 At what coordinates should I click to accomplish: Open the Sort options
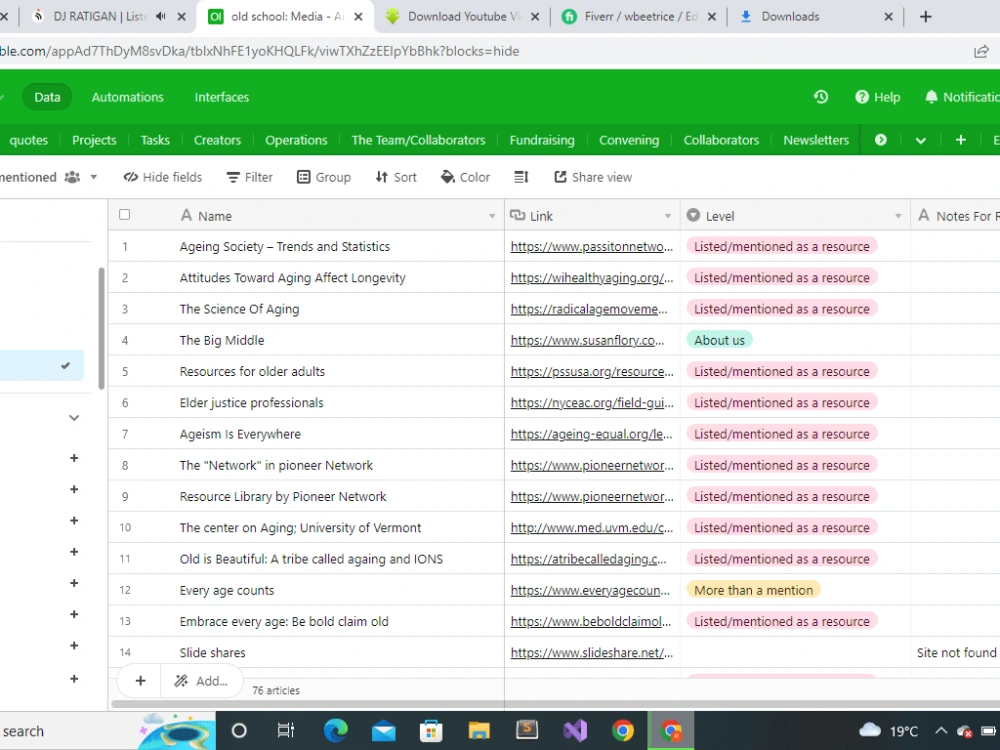coord(396,177)
